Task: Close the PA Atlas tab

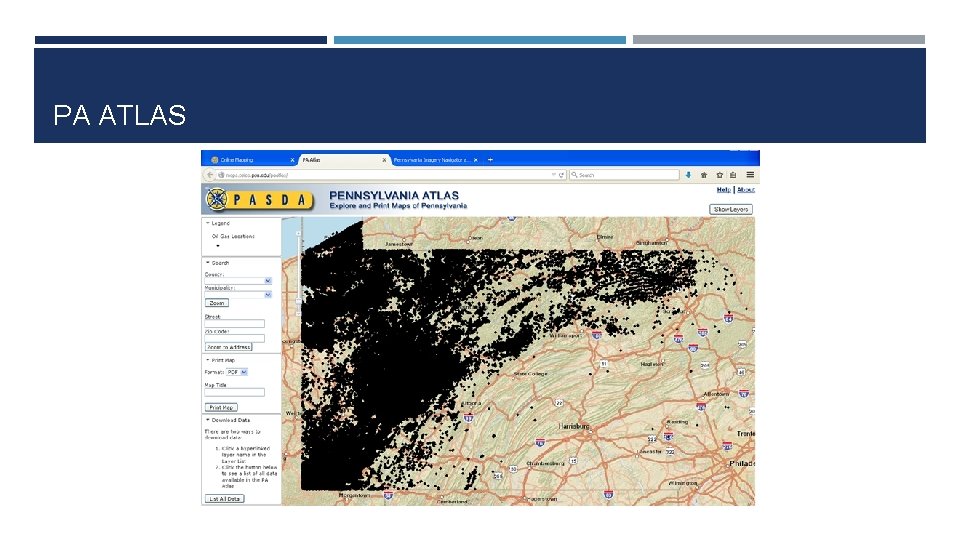Action: tap(384, 160)
